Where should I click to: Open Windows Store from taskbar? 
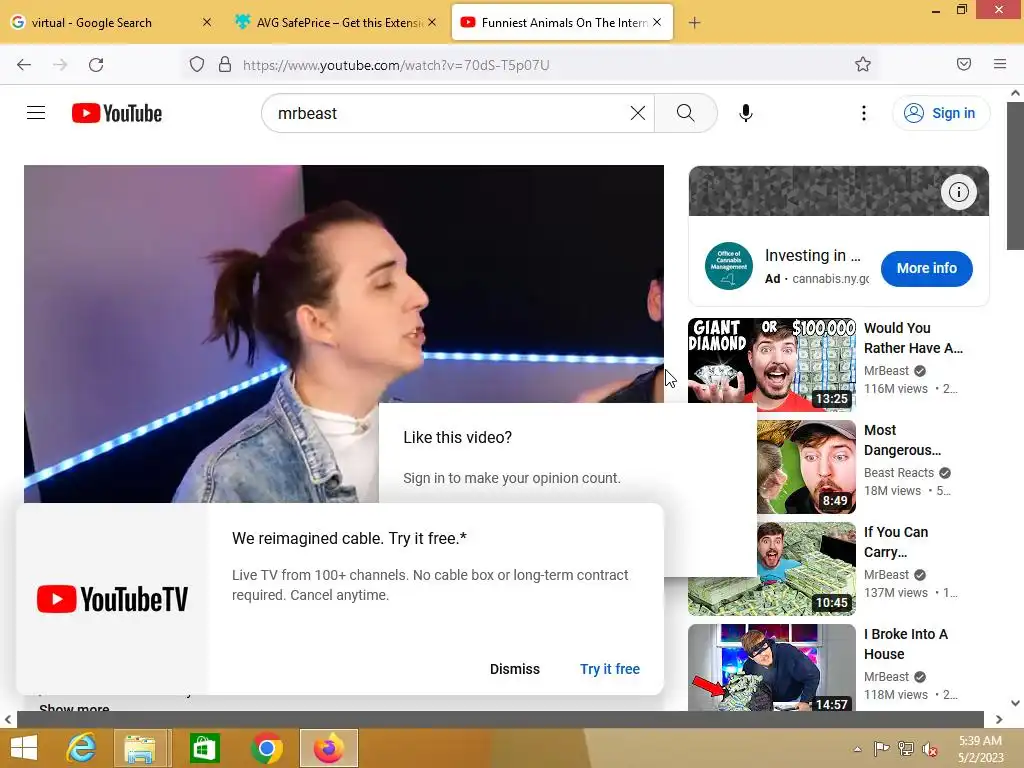tap(204, 748)
